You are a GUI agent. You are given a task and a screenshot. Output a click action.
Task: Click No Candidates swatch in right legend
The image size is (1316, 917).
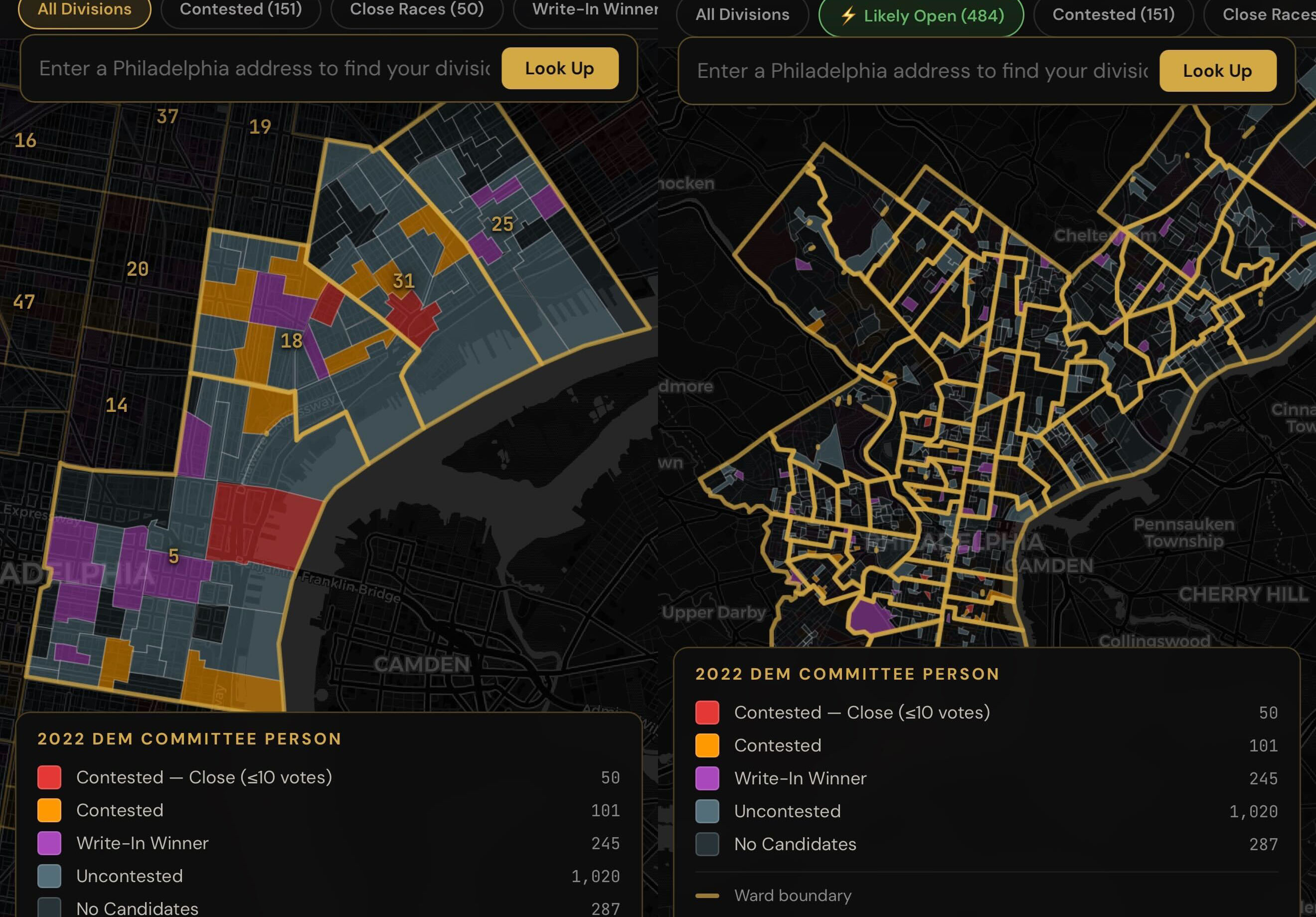707,844
